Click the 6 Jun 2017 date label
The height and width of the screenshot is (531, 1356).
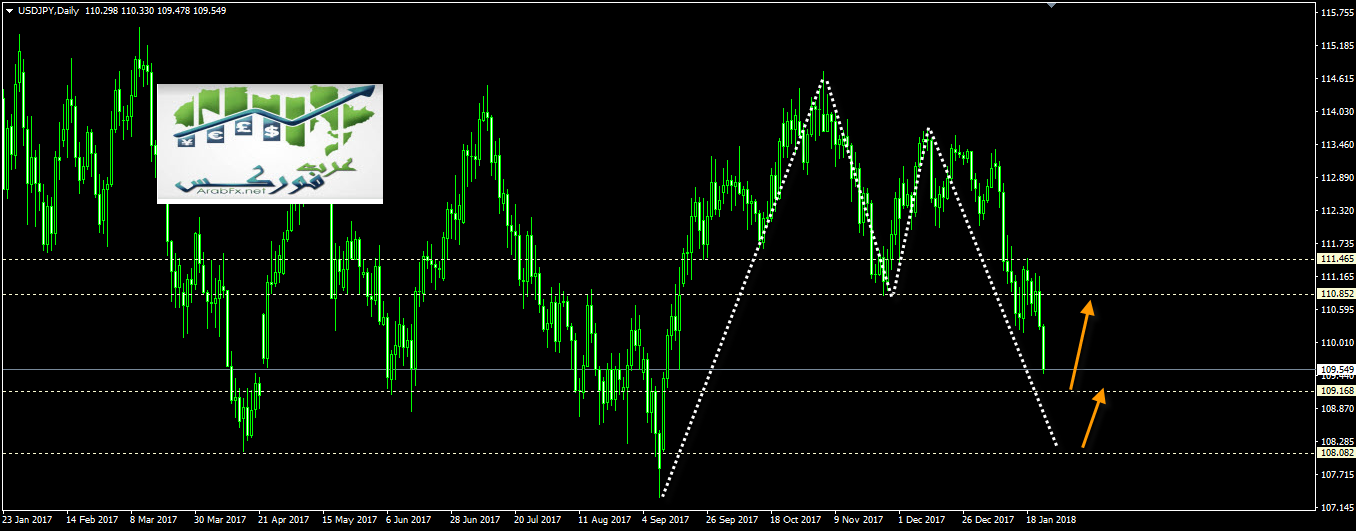[409, 521]
